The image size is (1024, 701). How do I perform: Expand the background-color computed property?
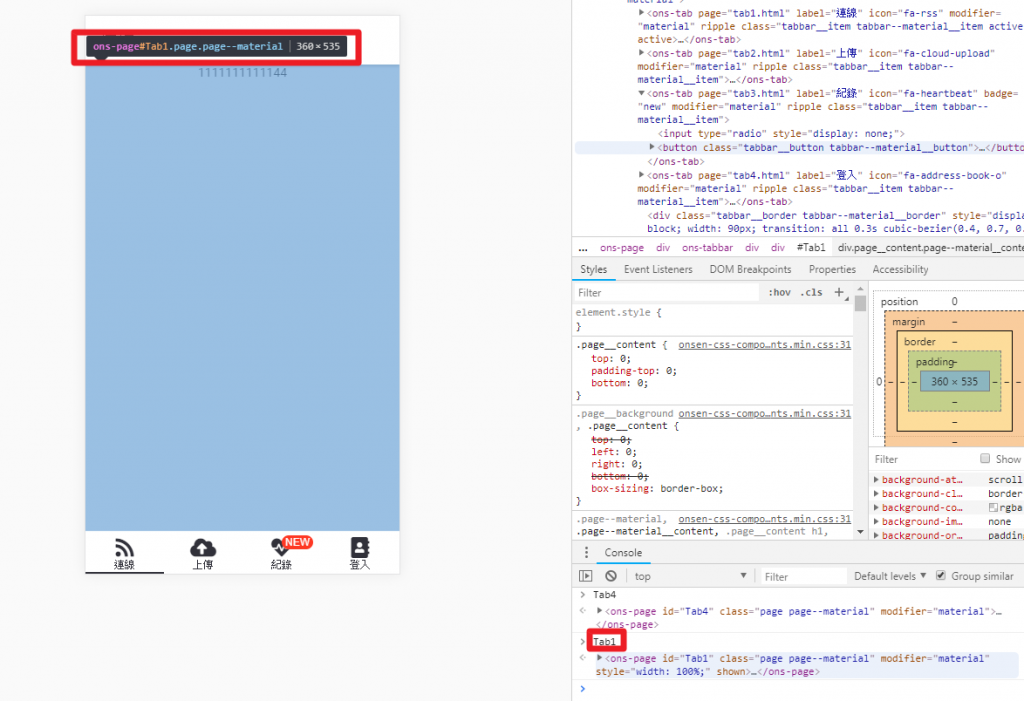(x=876, y=507)
